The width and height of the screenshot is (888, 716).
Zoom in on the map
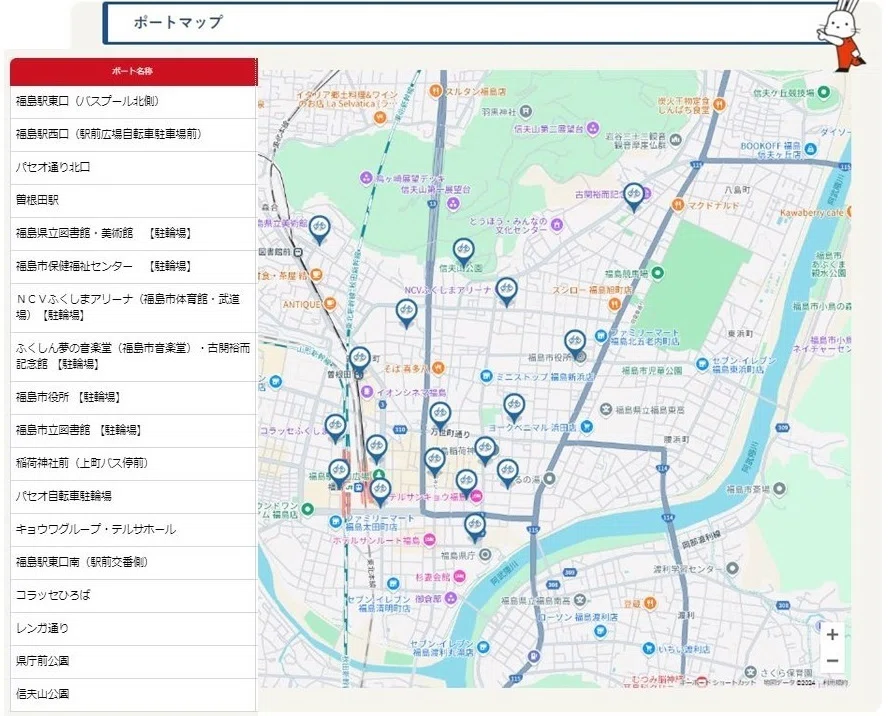832,634
